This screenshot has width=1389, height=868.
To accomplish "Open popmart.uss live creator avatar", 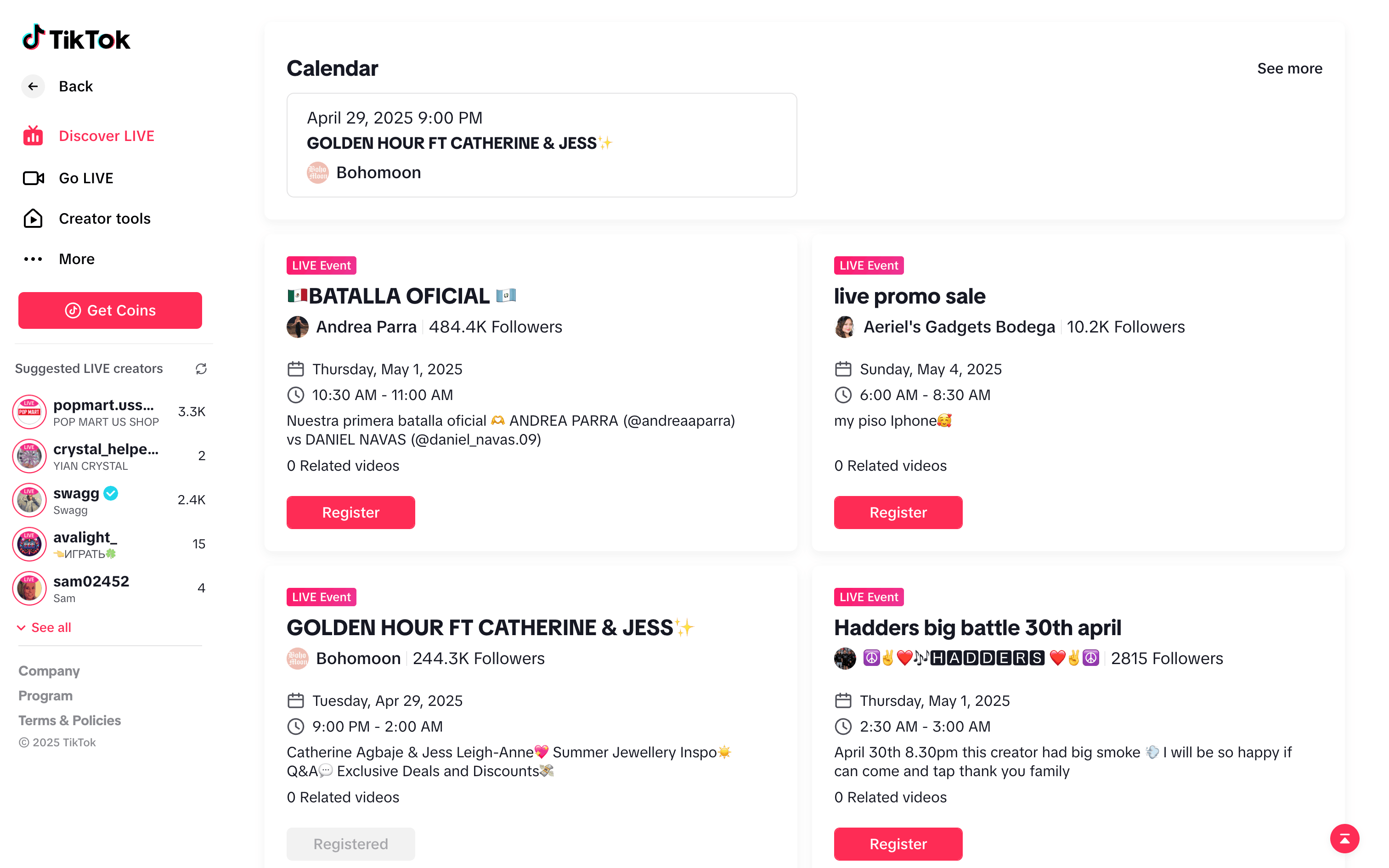I will coord(29,411).
